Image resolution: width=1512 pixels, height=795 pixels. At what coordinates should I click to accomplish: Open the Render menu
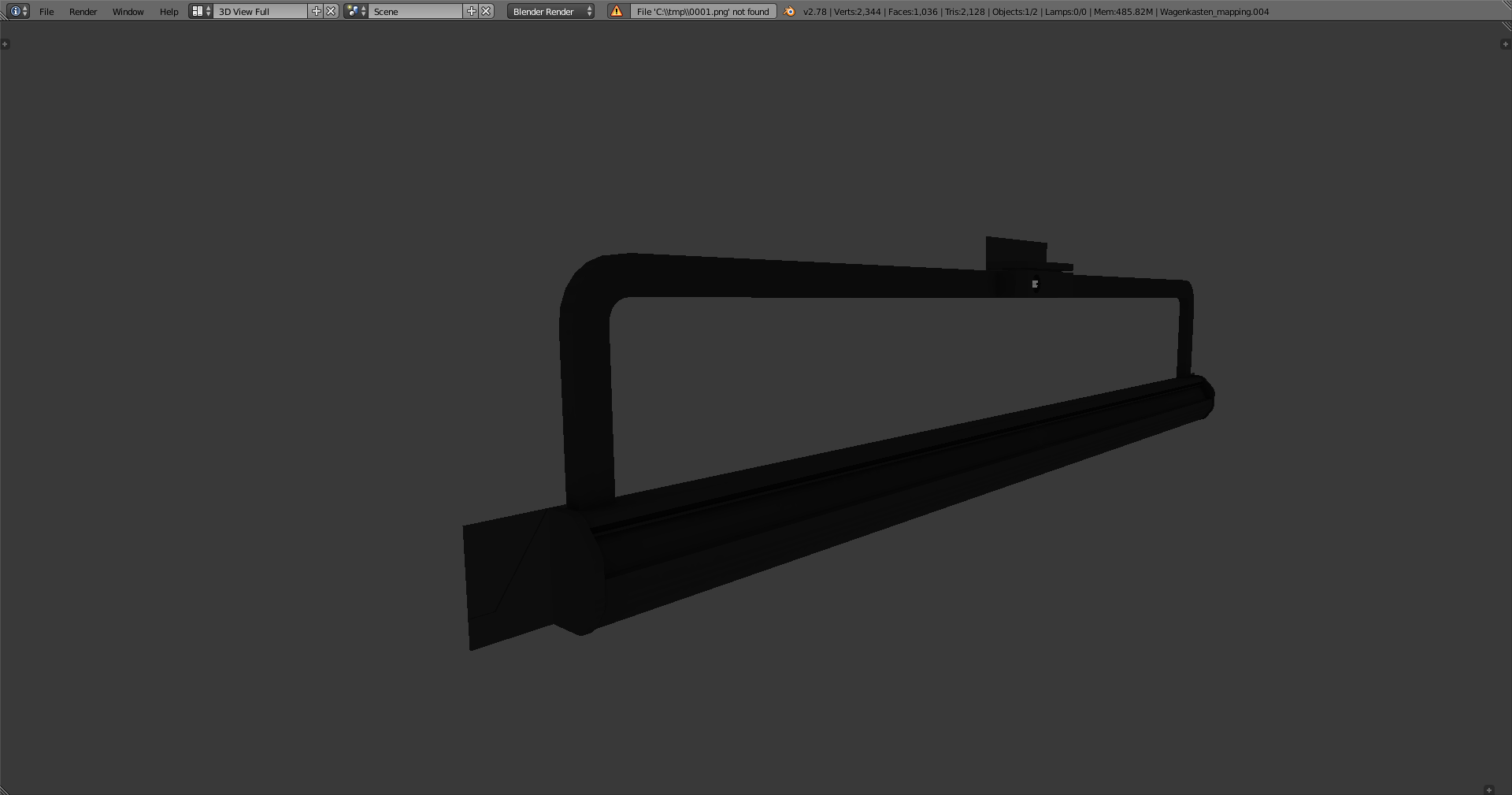point(83,12)
